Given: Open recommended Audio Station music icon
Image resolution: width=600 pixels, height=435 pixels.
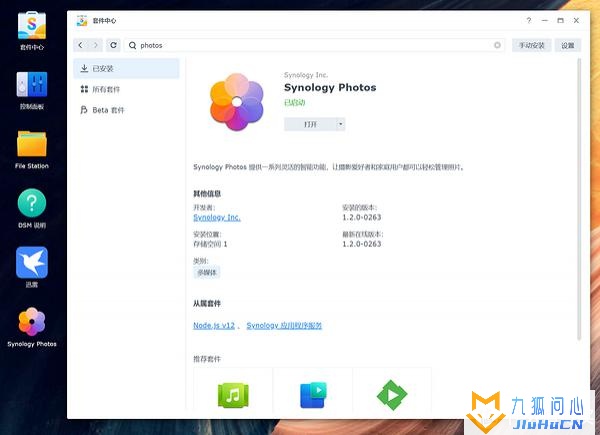Looking at the screenshot, I should (x=233, y=395).
